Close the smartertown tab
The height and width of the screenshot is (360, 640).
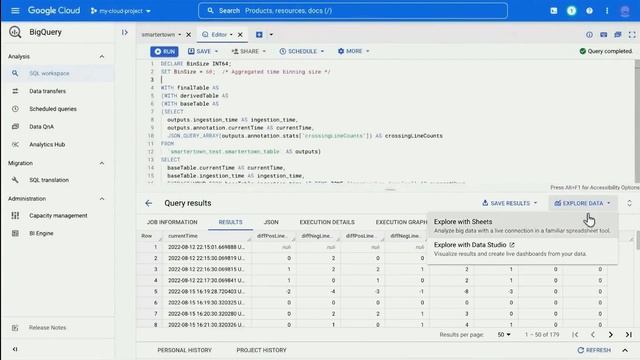(x=189, y=35)
